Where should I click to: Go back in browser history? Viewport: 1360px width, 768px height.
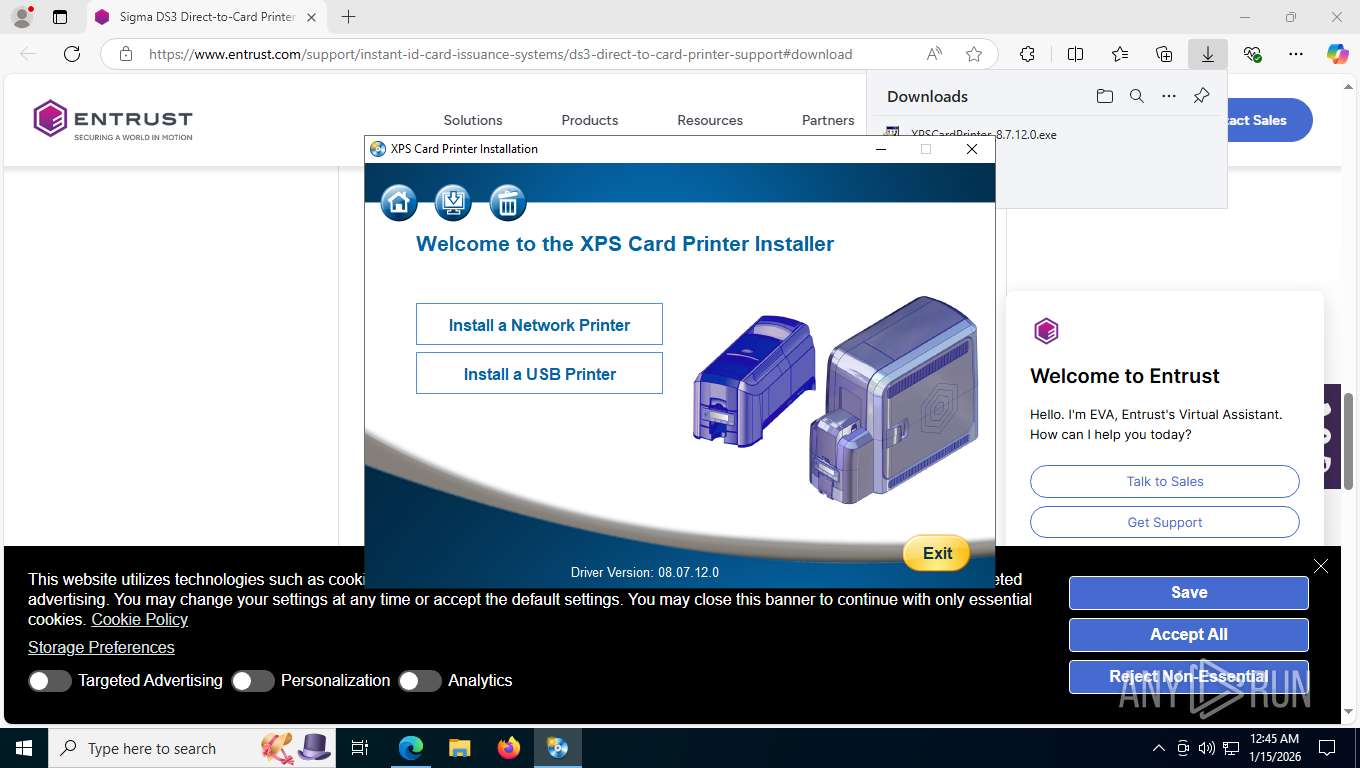coord(28,54)
